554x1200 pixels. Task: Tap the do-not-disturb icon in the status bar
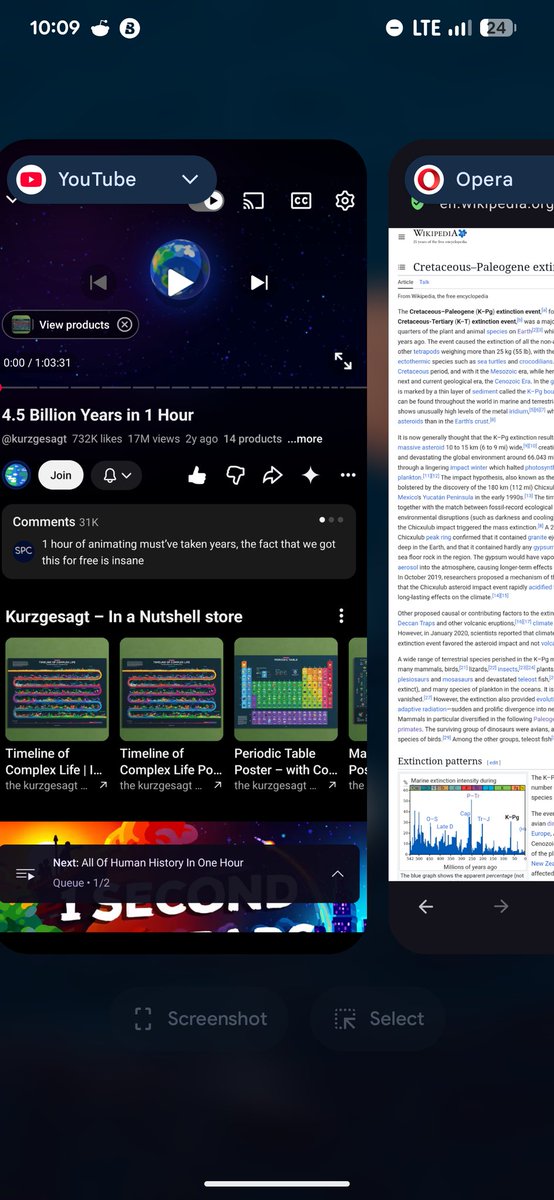(x=395, y=28)
